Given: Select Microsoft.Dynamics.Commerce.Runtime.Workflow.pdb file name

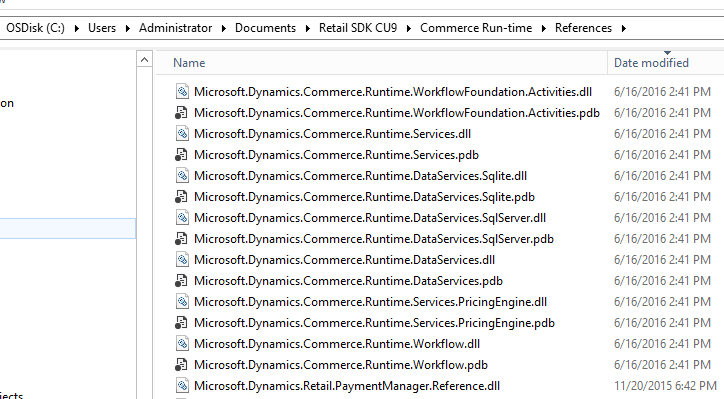Looking at the screenshot, I should (341, 365).
